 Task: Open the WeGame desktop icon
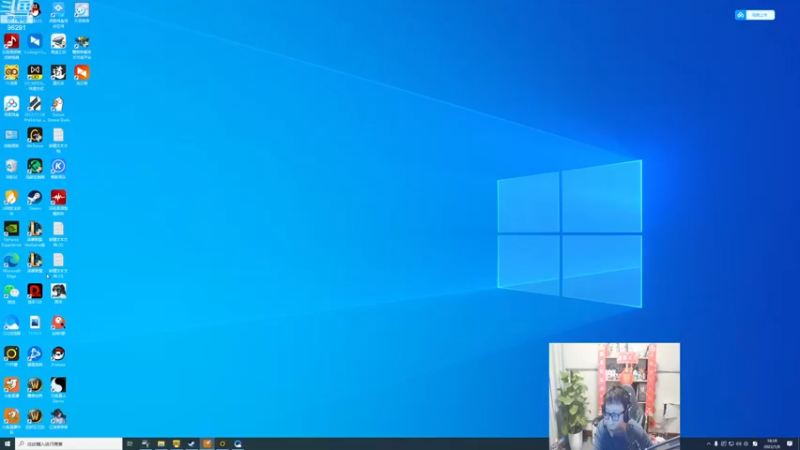[x=35, y=135]
